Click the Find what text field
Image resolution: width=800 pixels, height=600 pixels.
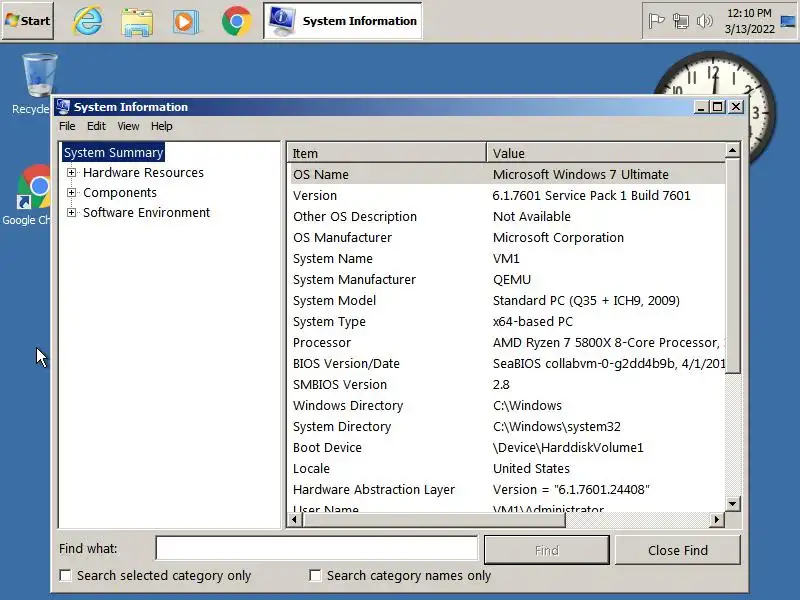click(317, 548)
